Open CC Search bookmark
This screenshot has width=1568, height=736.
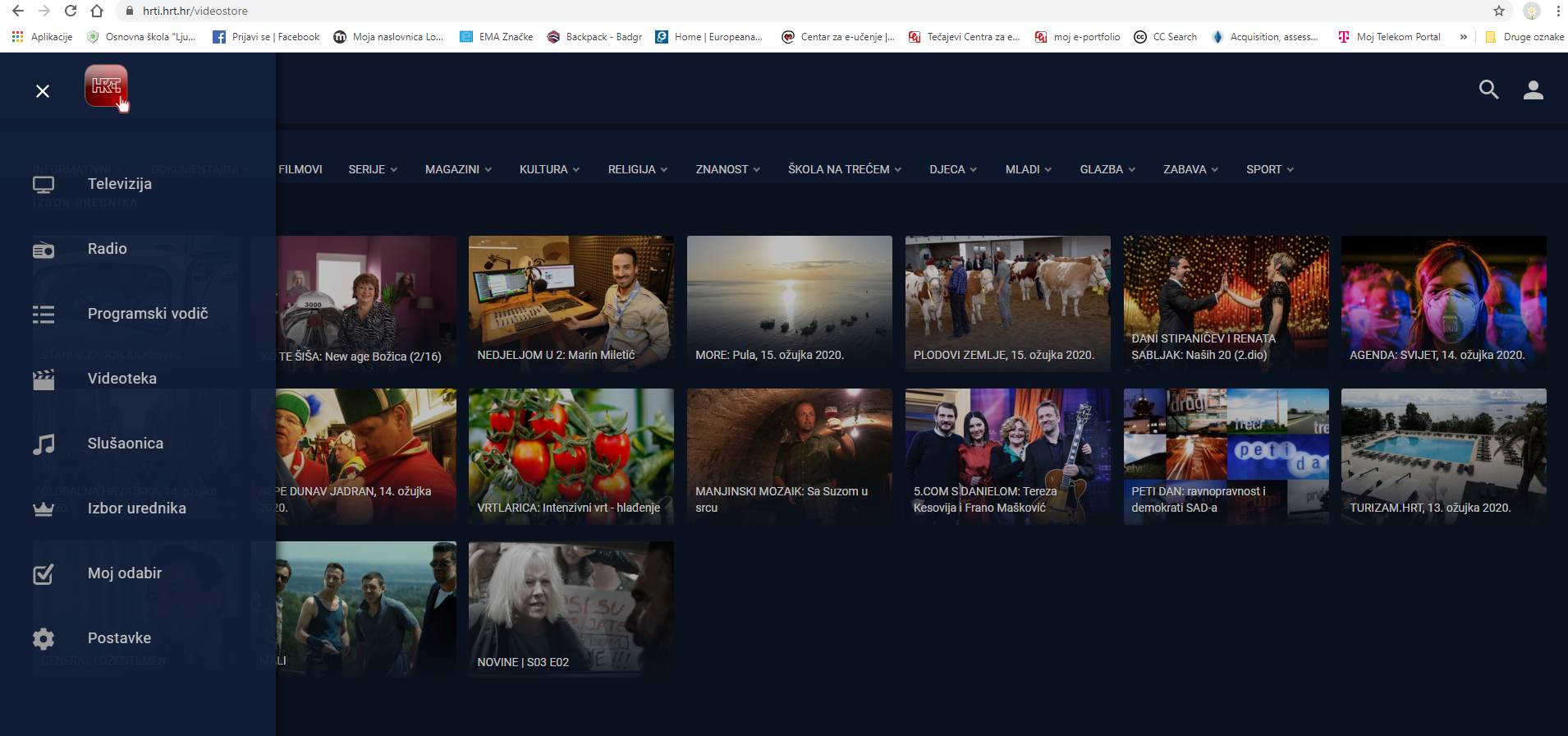pos(1166,37)
